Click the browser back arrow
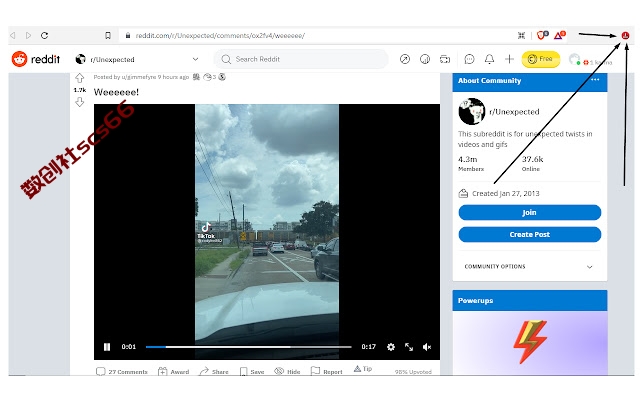640x400 pixels. [x=13, y=36]
